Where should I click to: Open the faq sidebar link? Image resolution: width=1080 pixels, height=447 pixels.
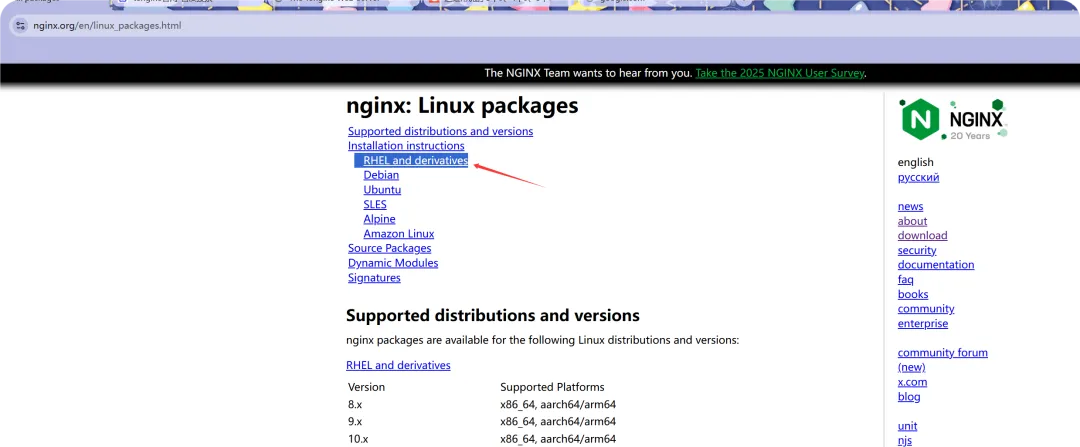point(905,279)
